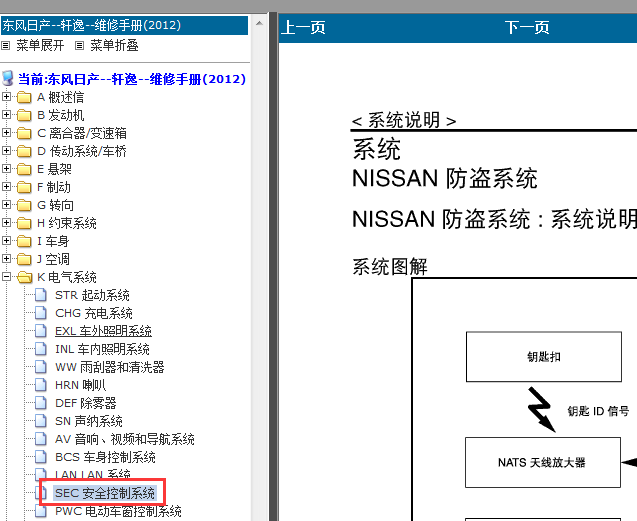This screenshot has height=521, width=637.
Task: Click the folder icon for I 车身
Action: click(24, 241)
